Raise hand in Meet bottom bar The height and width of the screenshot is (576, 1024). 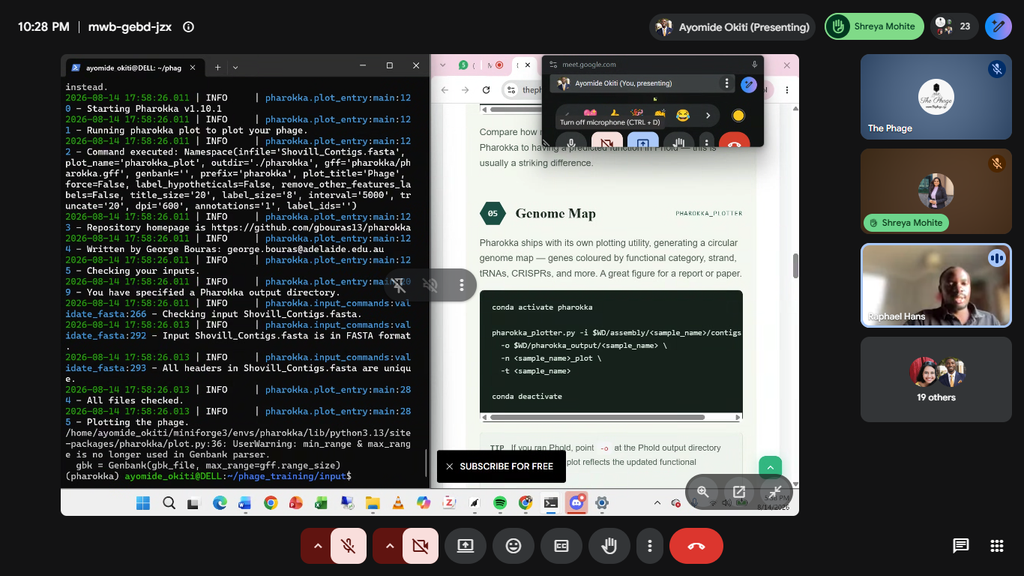[609, 546]
